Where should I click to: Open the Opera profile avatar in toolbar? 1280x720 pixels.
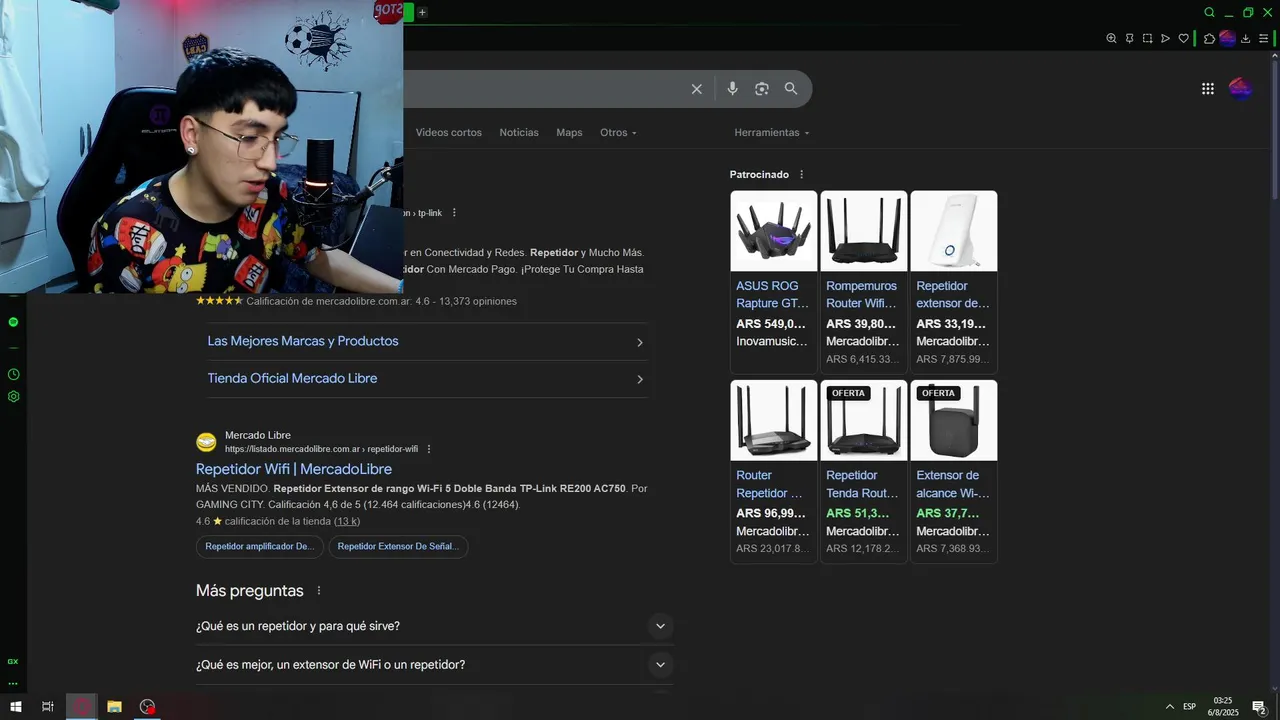pyautogui.click(x=1227, y=38)
